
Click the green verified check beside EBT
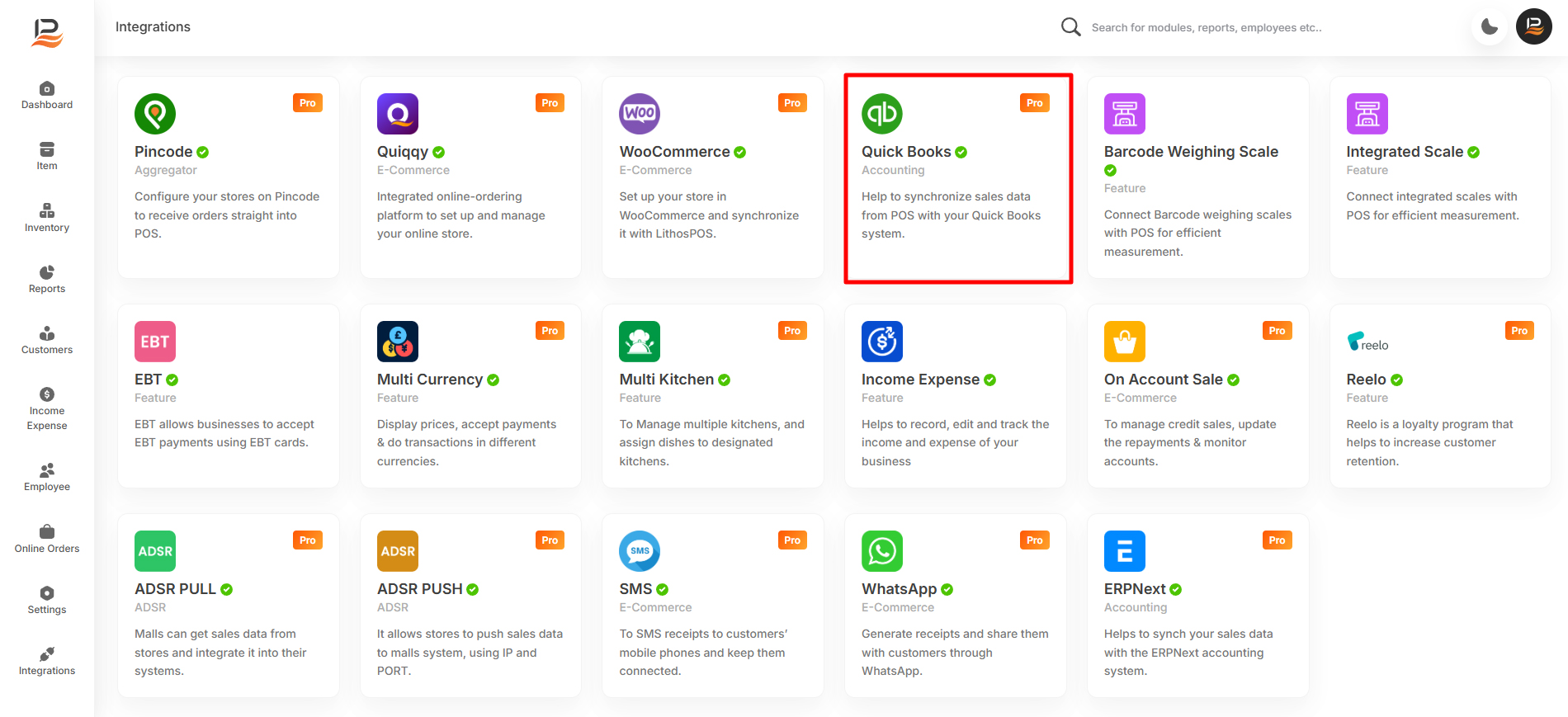point(172,380)
